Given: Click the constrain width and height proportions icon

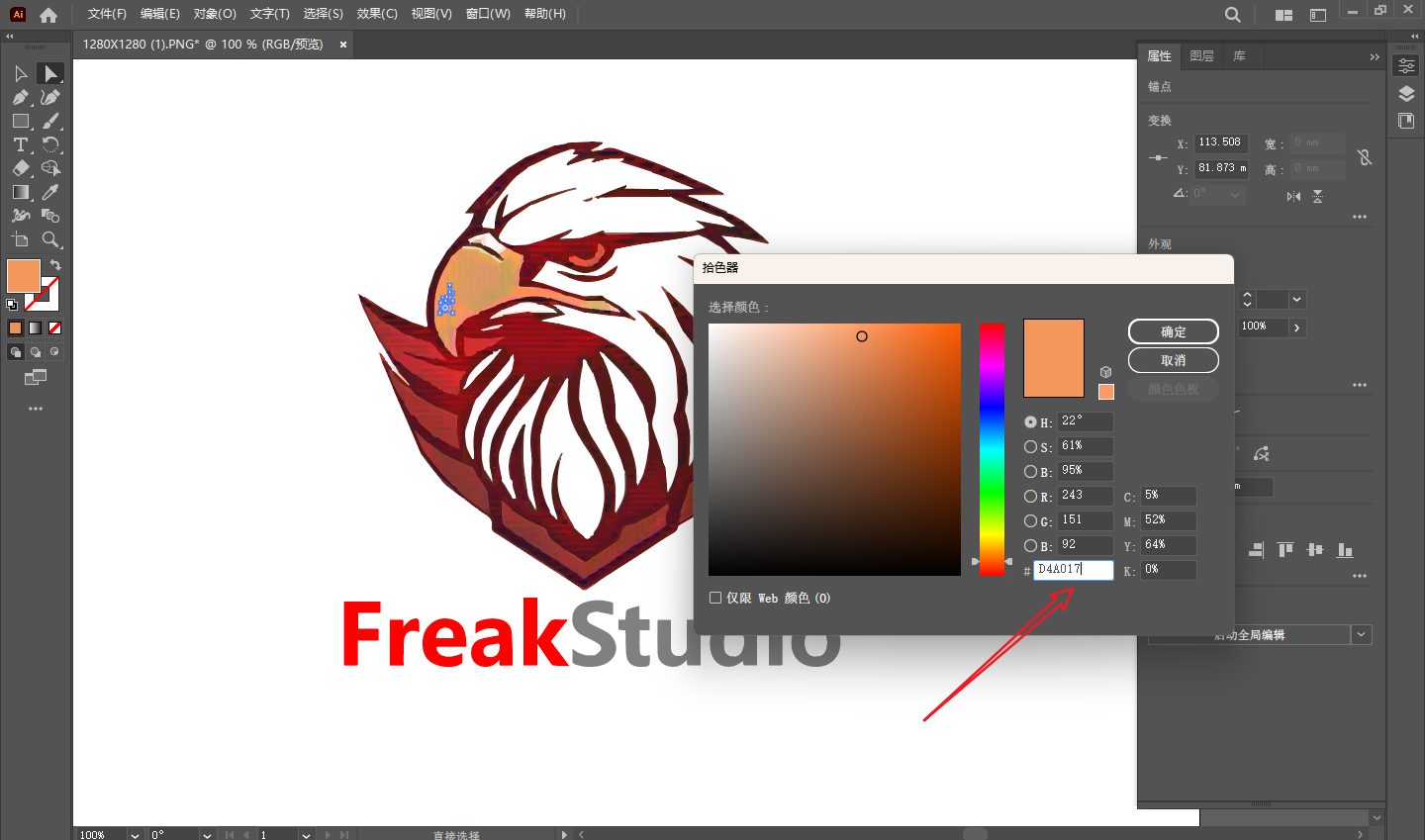Looking at the screenshot, I should (x=1365, y=157).
